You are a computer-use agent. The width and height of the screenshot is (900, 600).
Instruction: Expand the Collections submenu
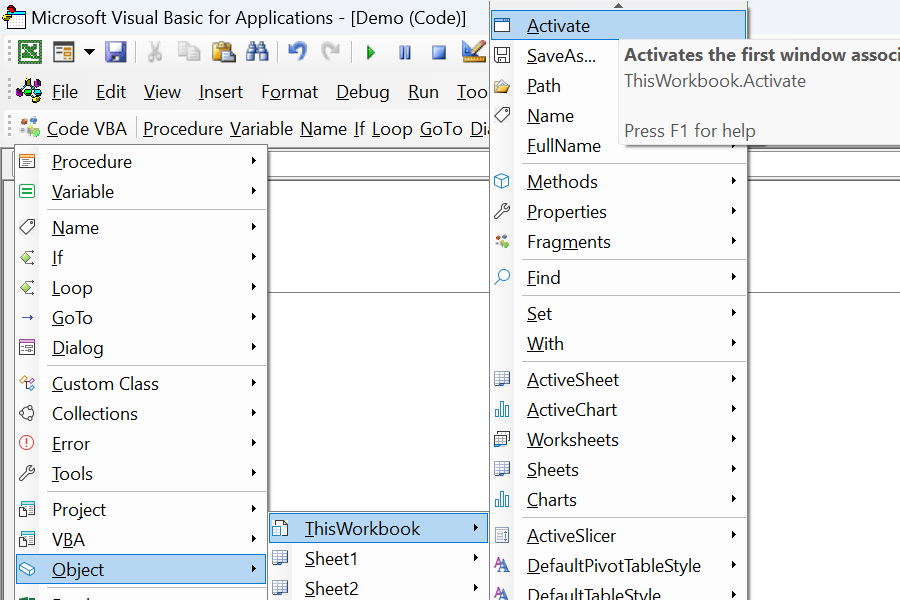pyautogui.click(x=141, y=413)
